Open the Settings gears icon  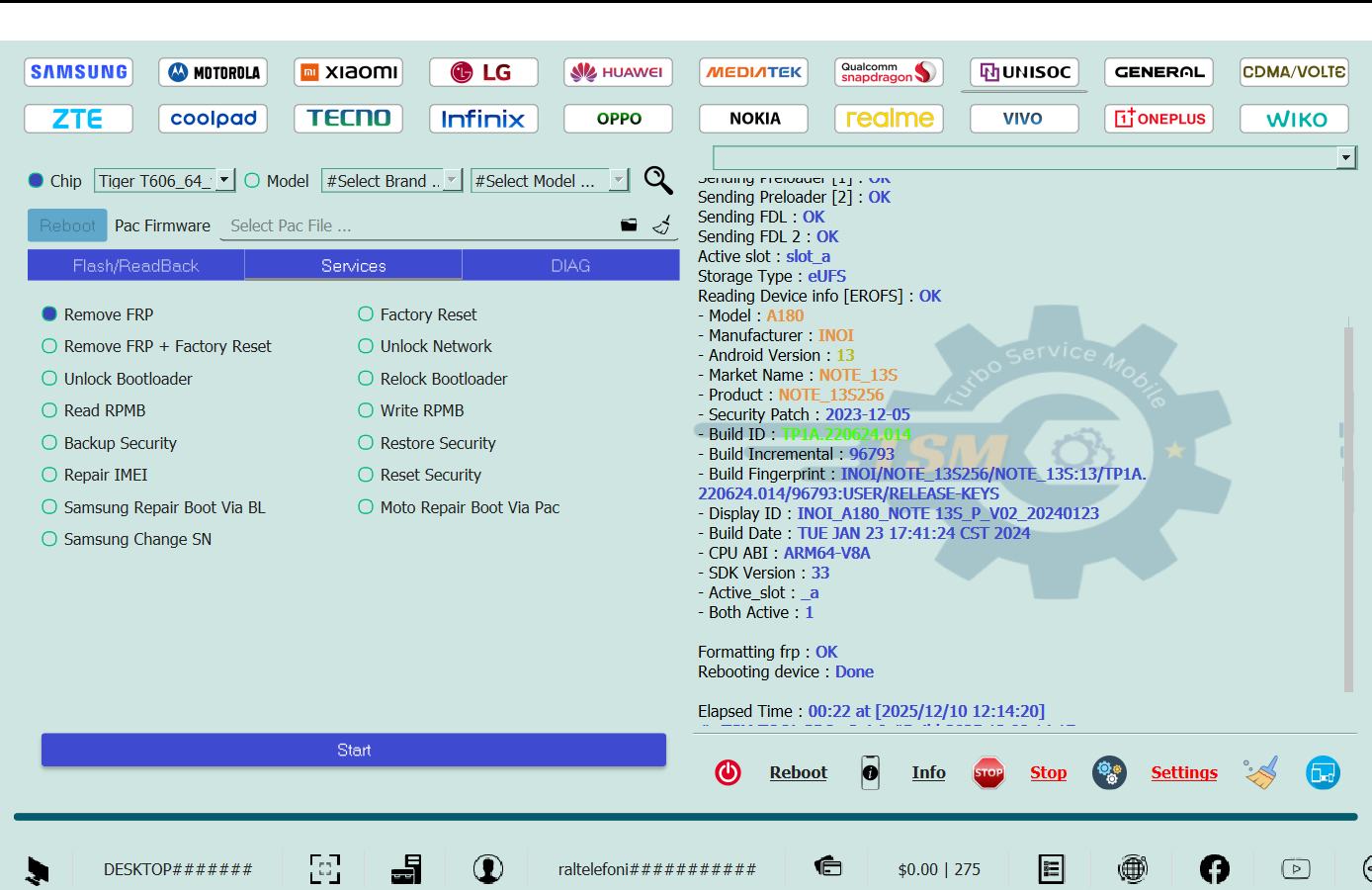tap(1109, 772)
